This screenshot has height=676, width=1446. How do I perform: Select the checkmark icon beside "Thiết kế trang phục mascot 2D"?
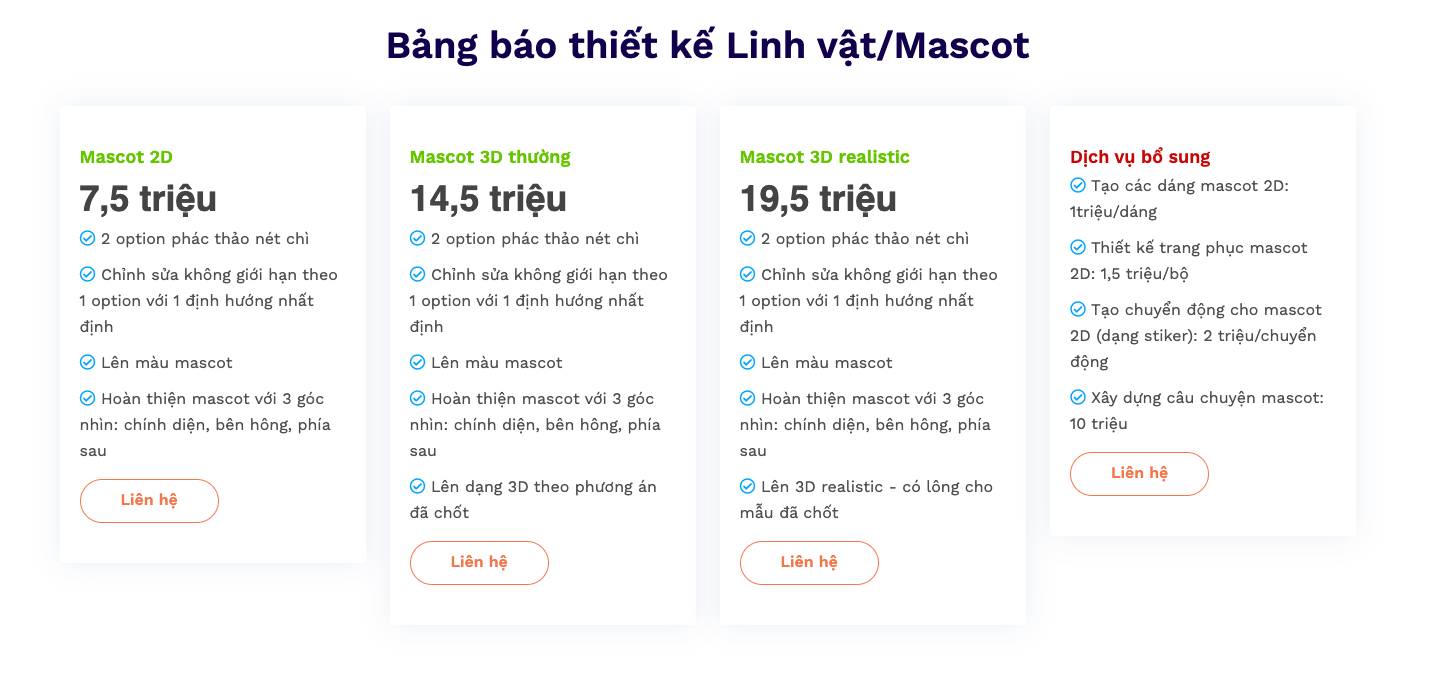click(x=1077, y=247)
